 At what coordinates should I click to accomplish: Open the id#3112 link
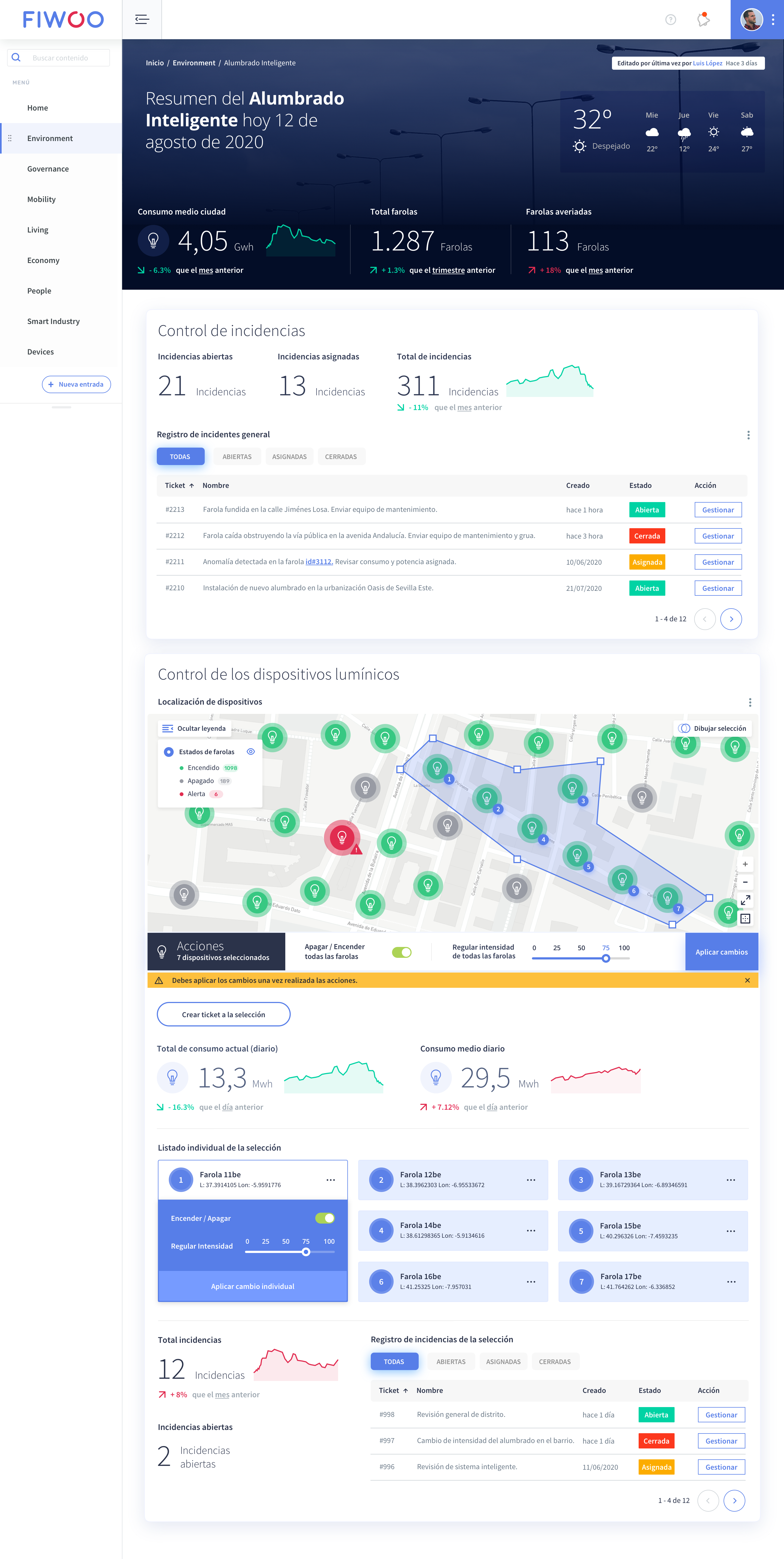[319, 562]
